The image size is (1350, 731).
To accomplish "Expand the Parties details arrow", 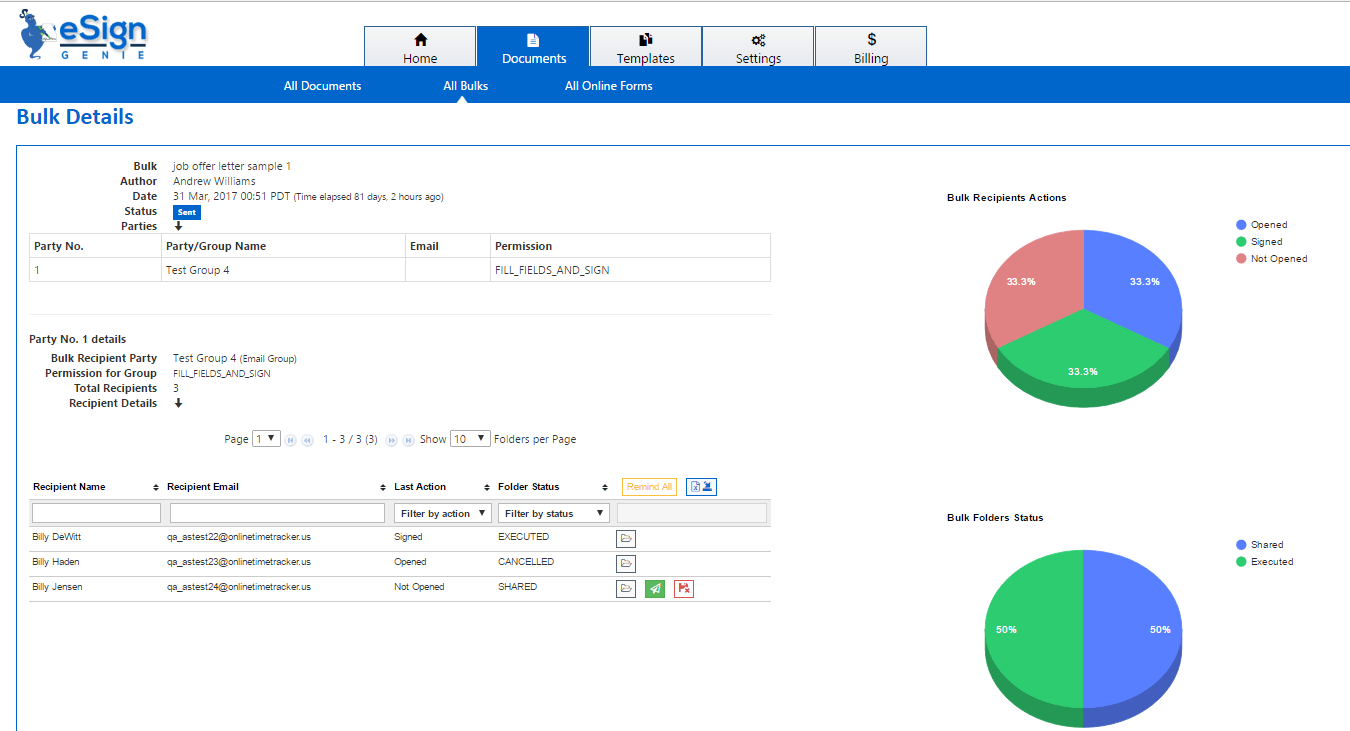I will (178, 226).
